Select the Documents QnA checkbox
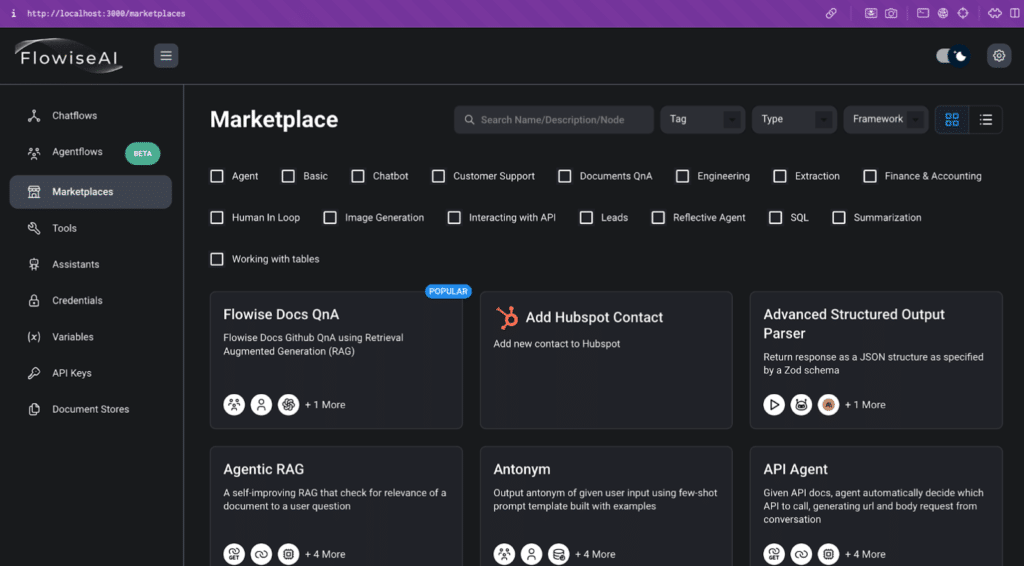This screenshot has height=566, width=1024. pos(565,176)
